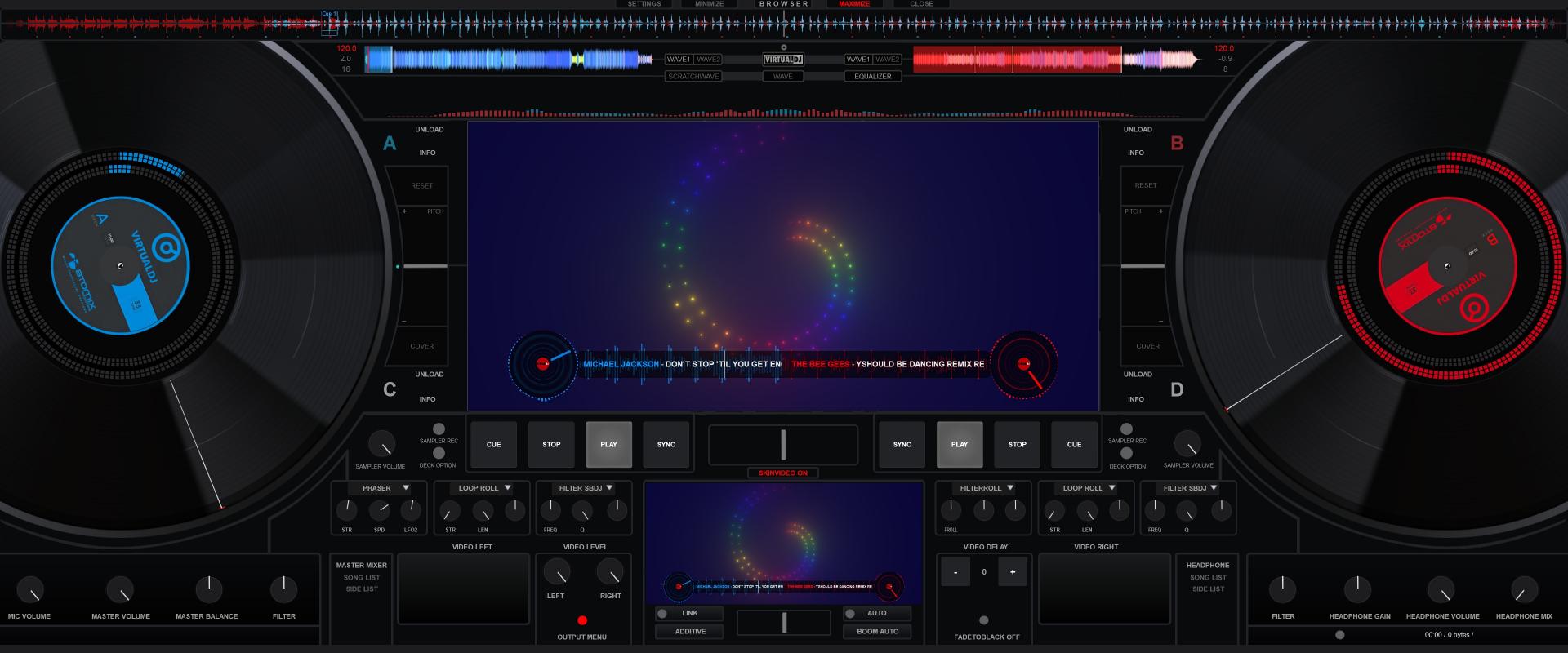Click the VIDEO LEFT preview pad
The height and width of the screenshot is (653, 1568).
pyautogui.click(x=464, y=588)
